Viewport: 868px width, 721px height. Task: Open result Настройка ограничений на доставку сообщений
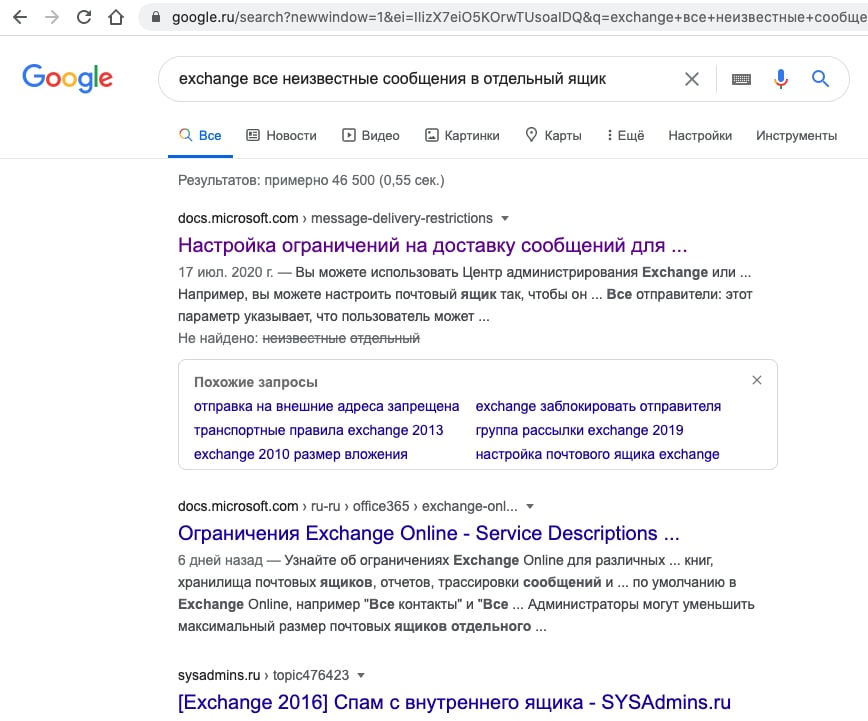432,245
